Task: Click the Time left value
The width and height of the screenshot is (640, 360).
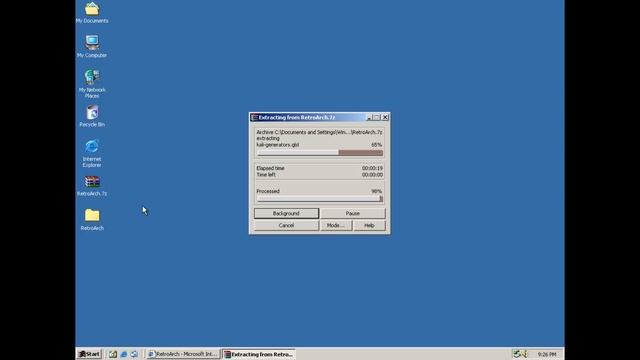Action: coord(372,175)
